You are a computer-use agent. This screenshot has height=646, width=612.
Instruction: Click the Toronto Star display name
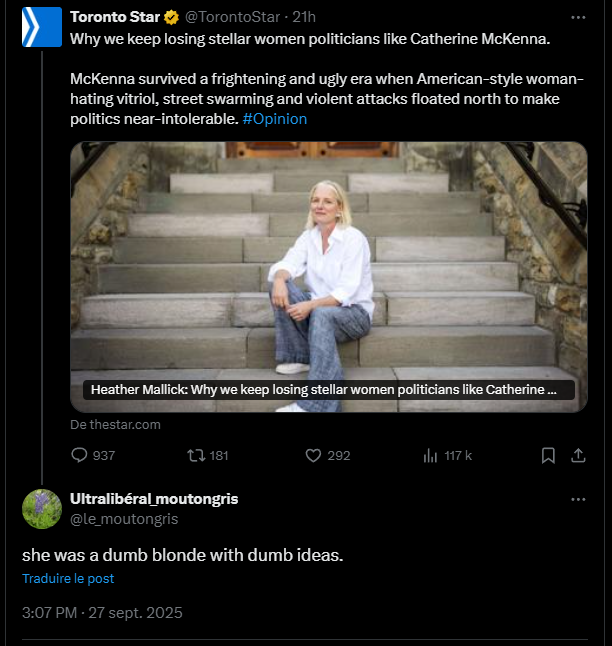click(x=115, y=18)
